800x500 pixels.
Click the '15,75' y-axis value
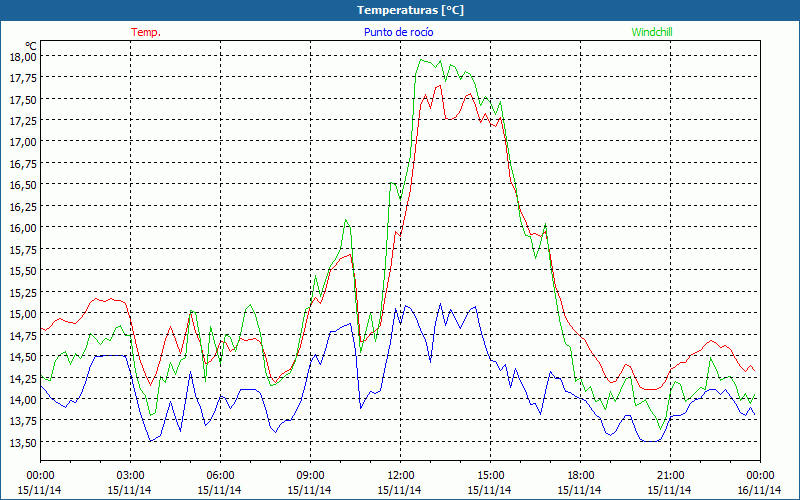coord(23,249)
